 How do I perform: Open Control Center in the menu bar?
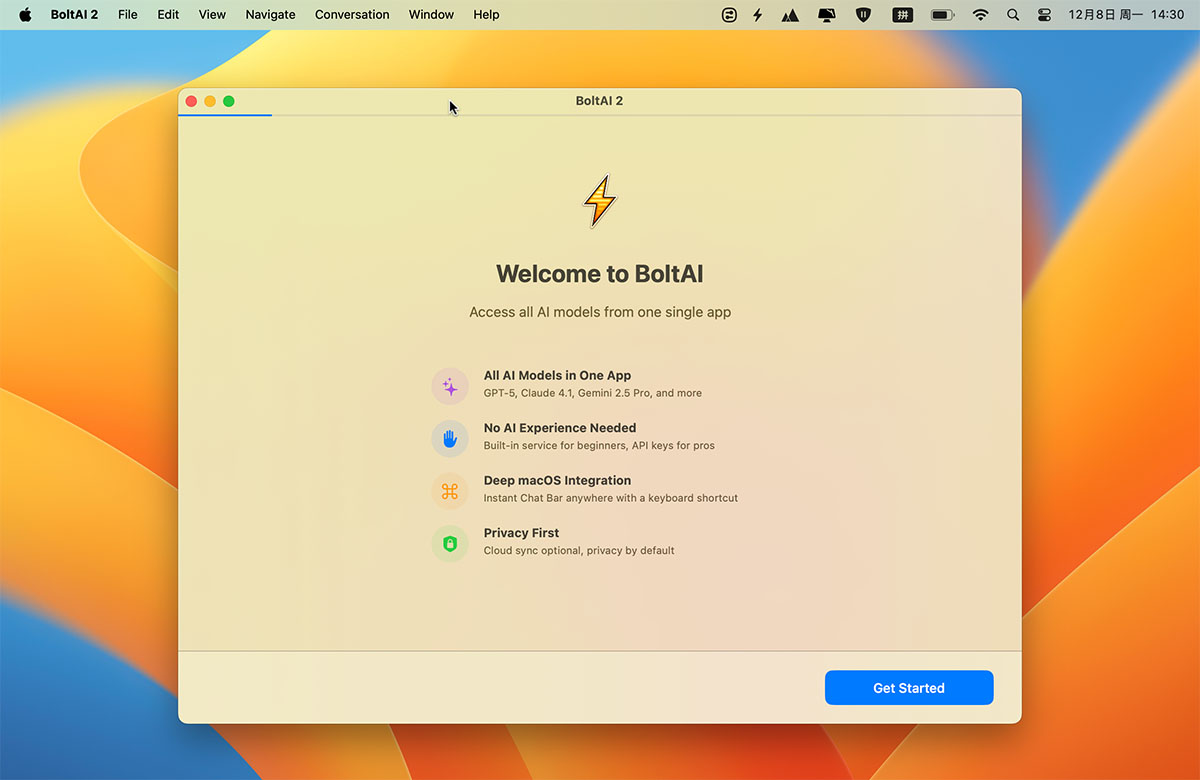tap(1045, 15)
